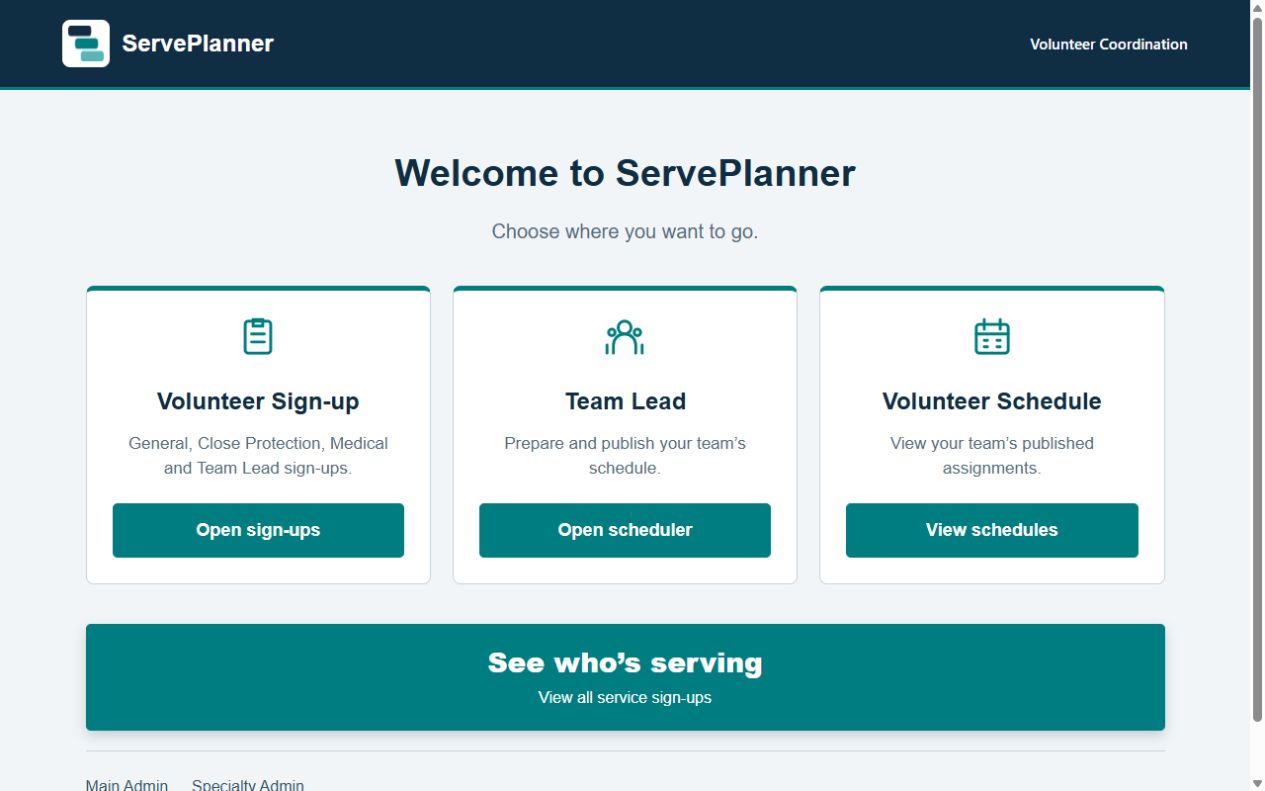The height and width of the screenshot is (791, 1265).
Task: Click the Welcome to ServePlanner heading
Action: pyautogui.click(x=625, y=173)
